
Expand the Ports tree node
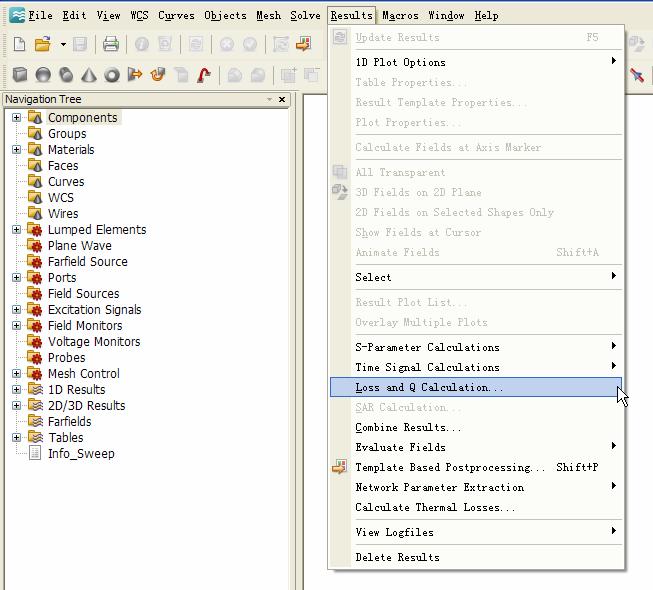pos(16,278)
